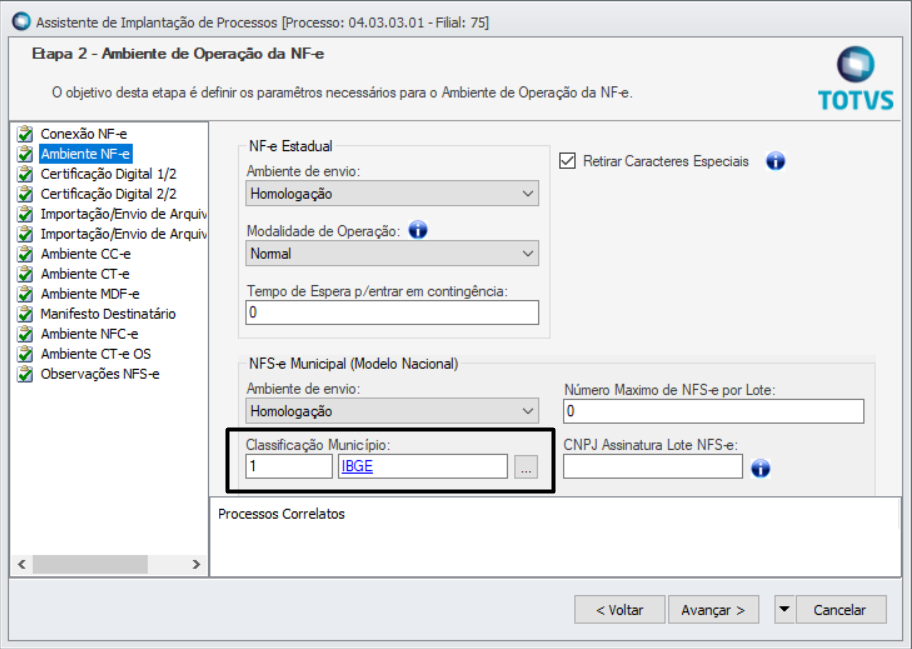Click info icon next to Modalidade de Operação

pos(418,230)
